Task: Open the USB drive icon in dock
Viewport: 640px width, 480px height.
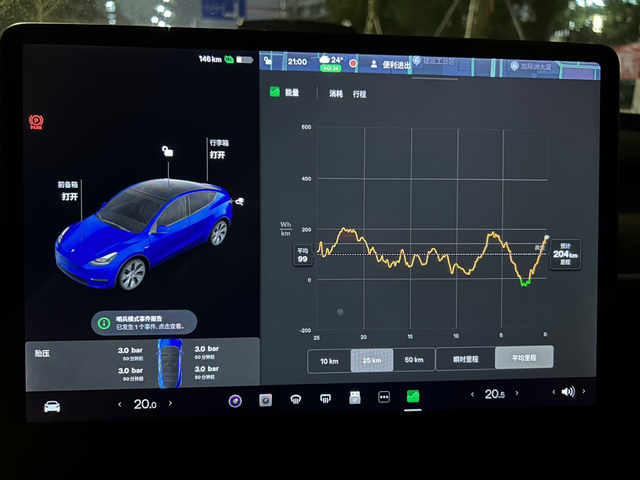Action: pyautogui.click(x=355, y=397)
